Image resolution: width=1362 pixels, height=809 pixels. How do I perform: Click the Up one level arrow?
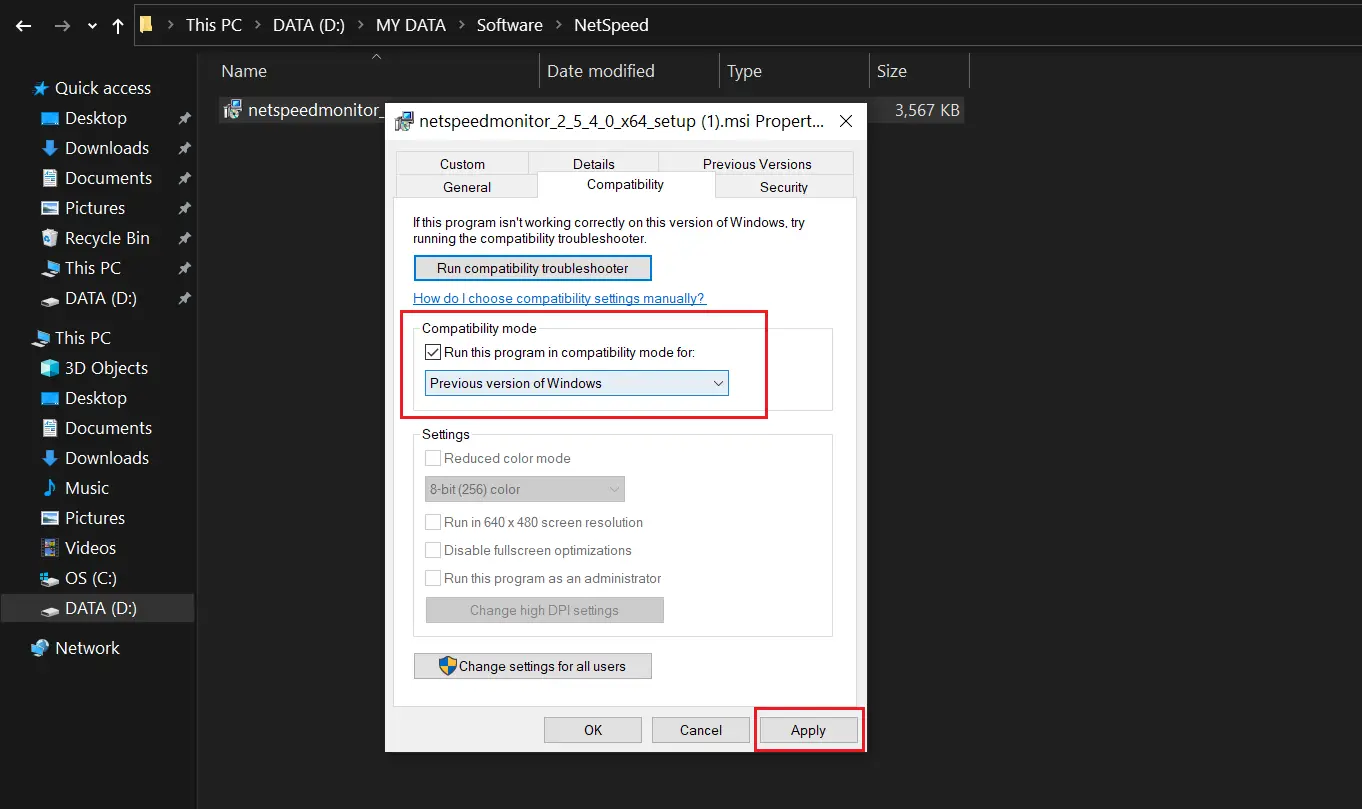tap(118, 26)
